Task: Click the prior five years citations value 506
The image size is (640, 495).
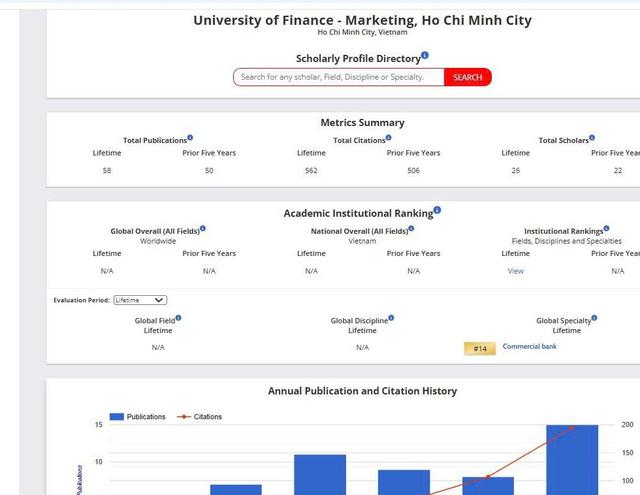Action: [x=413, y=171]
